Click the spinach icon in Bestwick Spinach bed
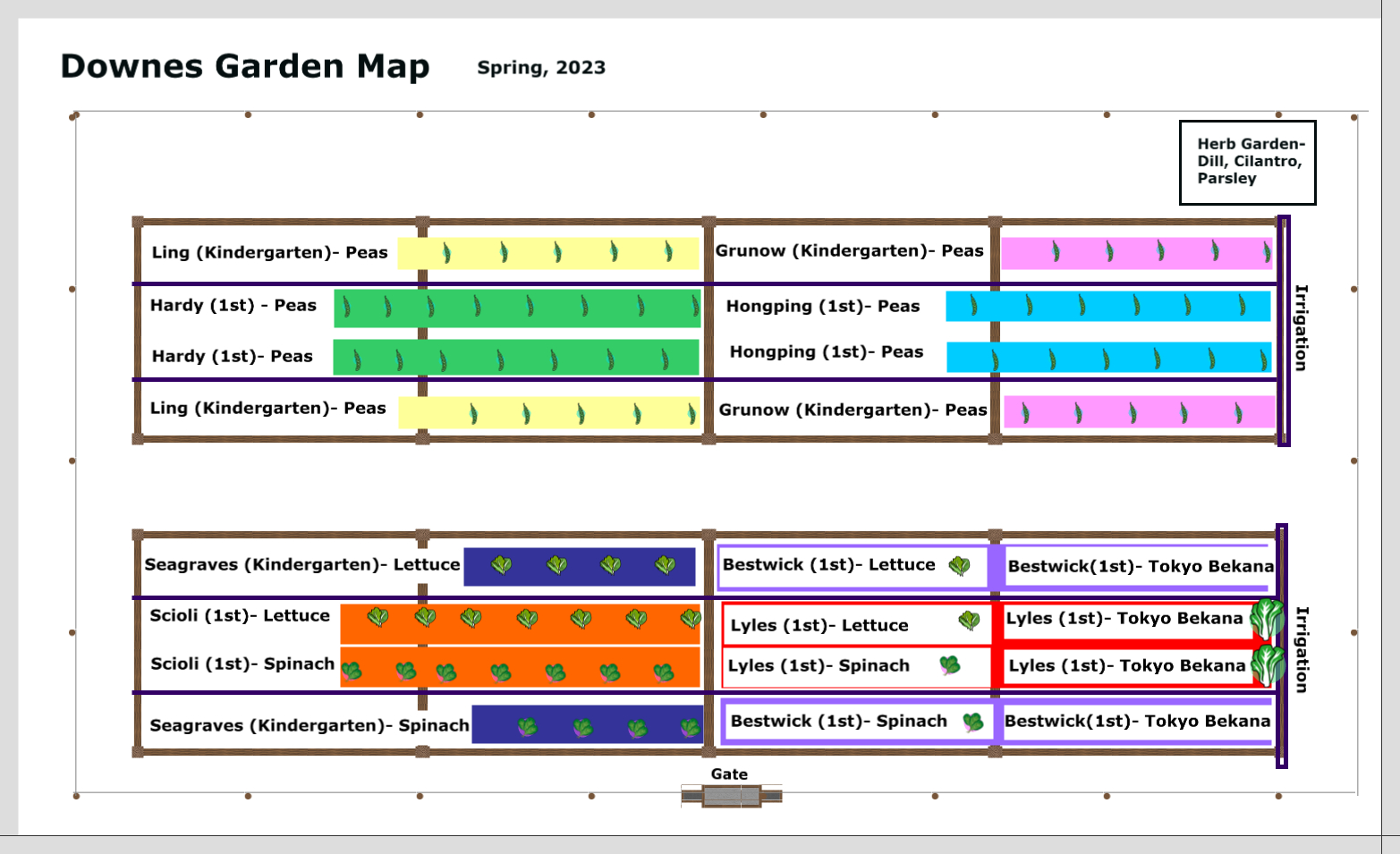 click(x=973, y=723)
